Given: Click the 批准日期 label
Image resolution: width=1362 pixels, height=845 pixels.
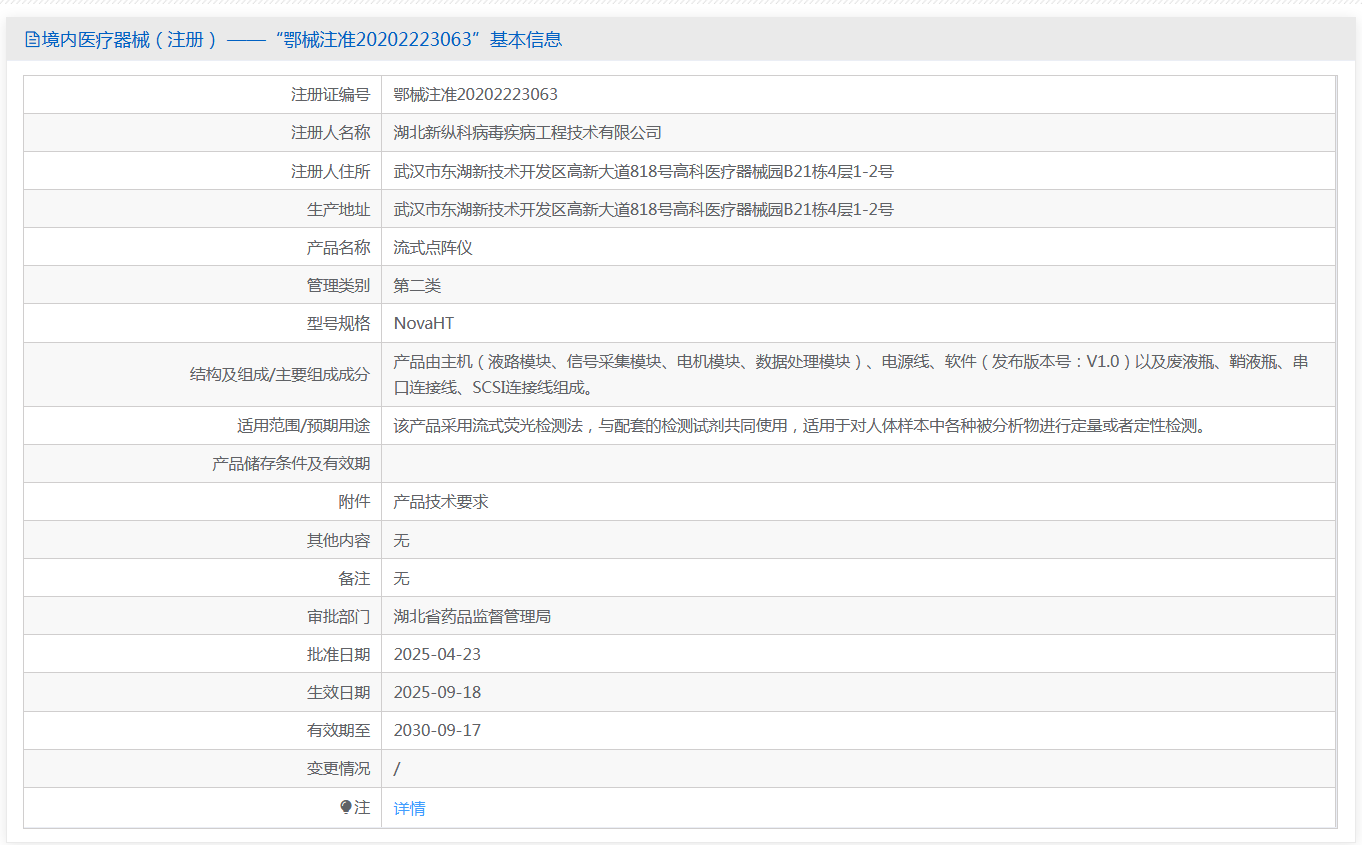Looking at the screenshot, I should tap(339, 654).
